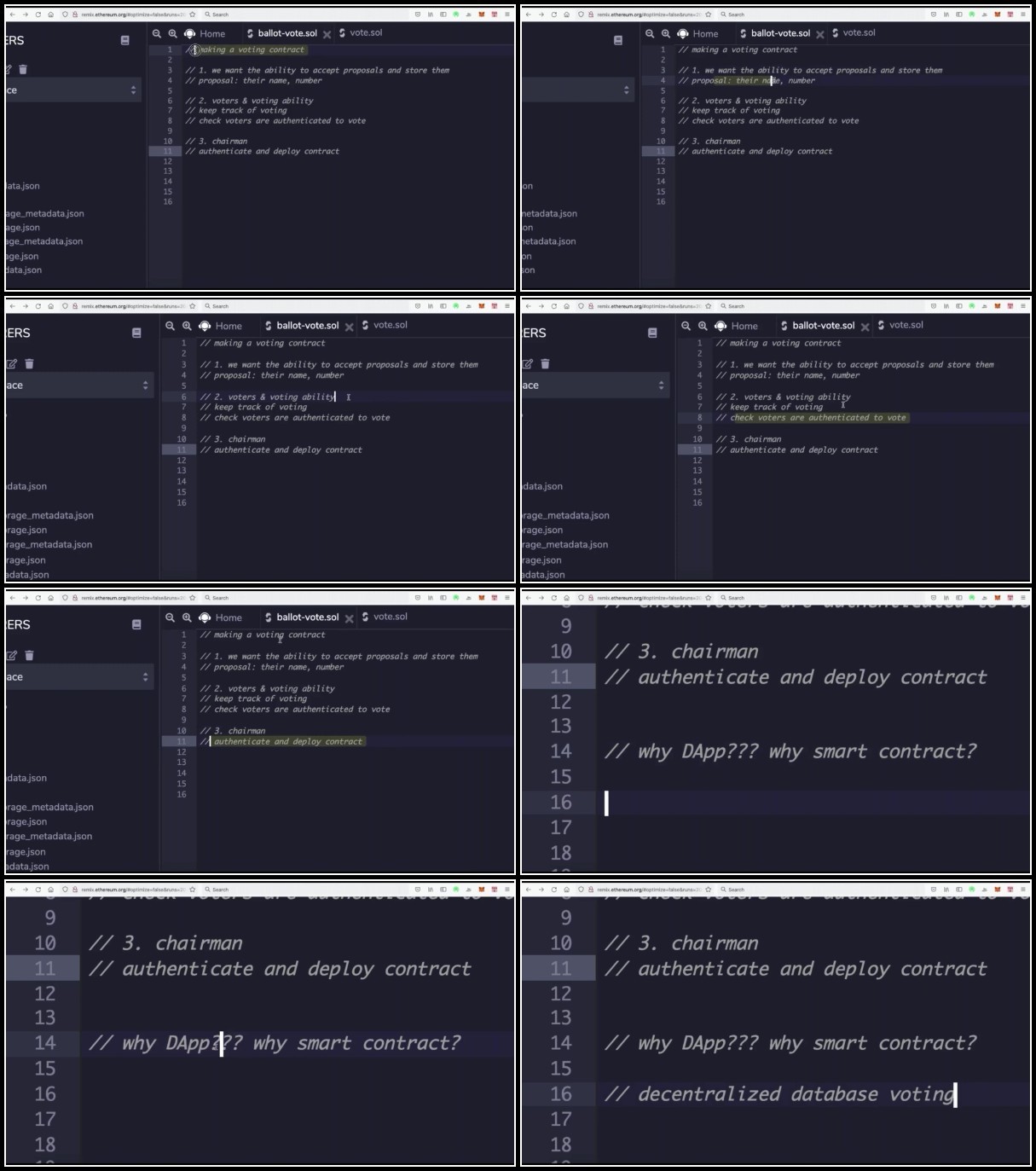Screen dimensions: 1036x1171
Task: Click highlighted line number 11 in bottom-left frame
Action: tap(44, 969)
